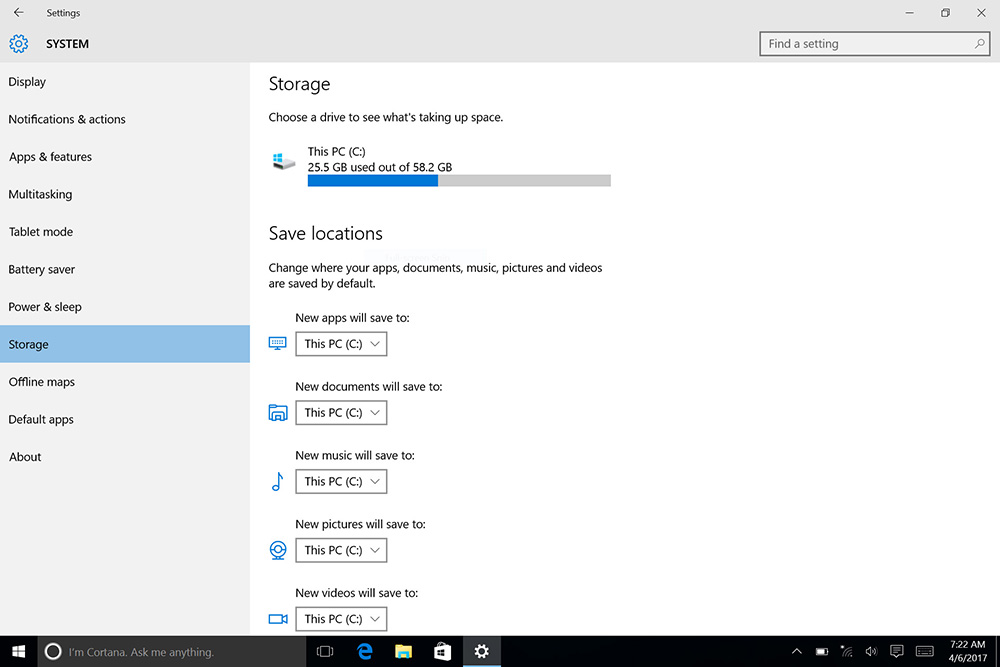Click the Settings gear on taskbar
Image resolution: width=1000 pixels, height=667 pixels.
coord(482,651)
